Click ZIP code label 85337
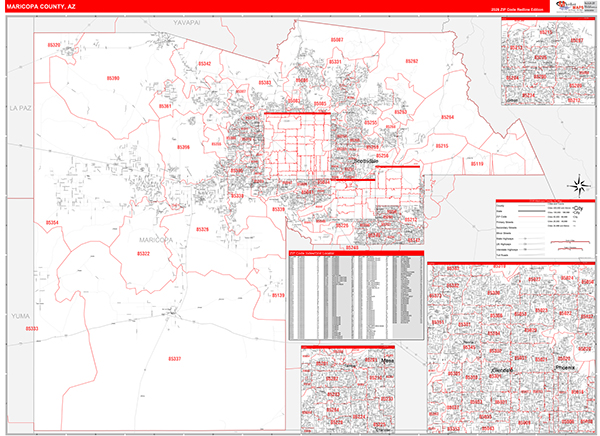Viewport: 600px width, 436px height. [x=175, y=359]
